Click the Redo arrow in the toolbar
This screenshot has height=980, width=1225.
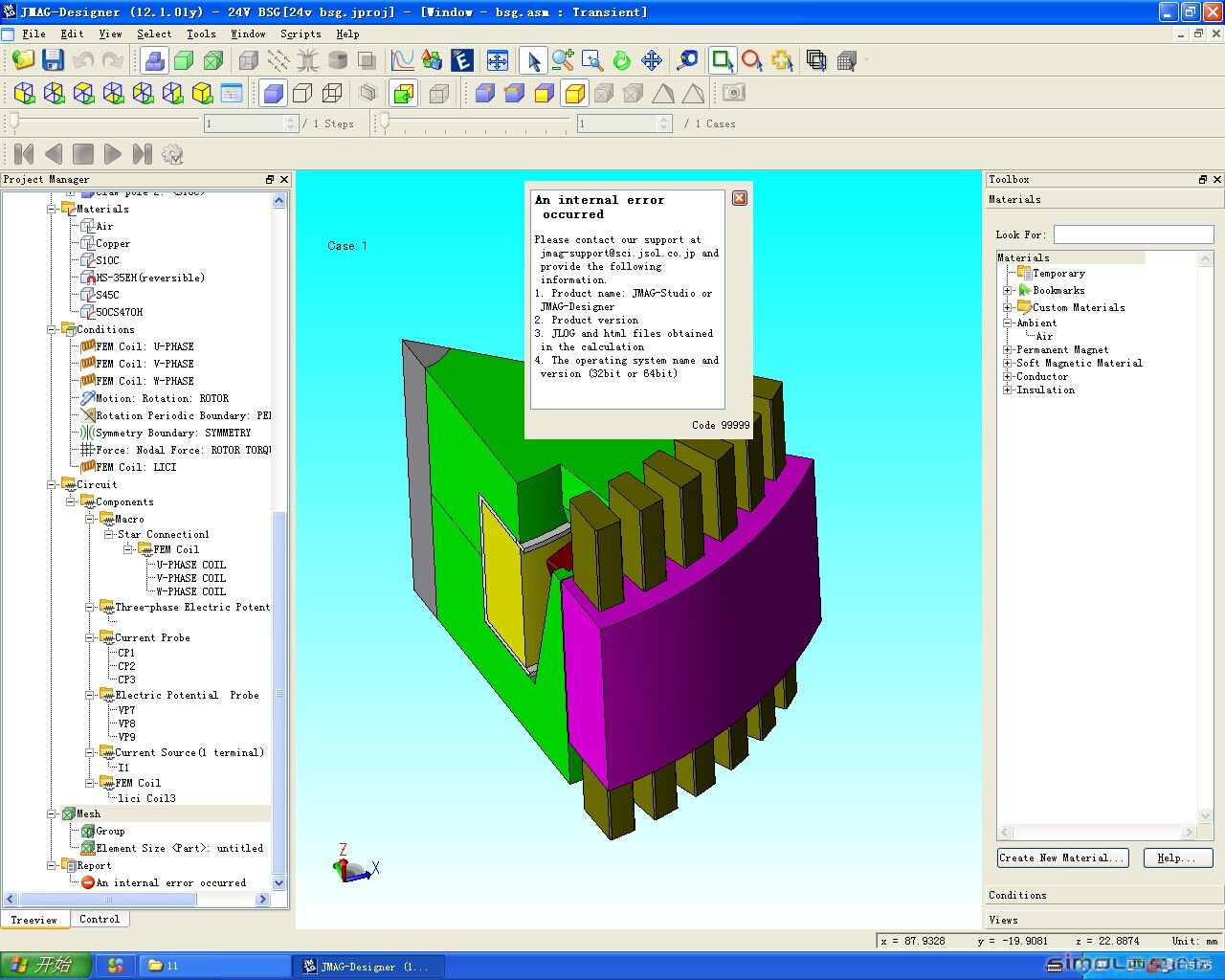click(113, 60)
